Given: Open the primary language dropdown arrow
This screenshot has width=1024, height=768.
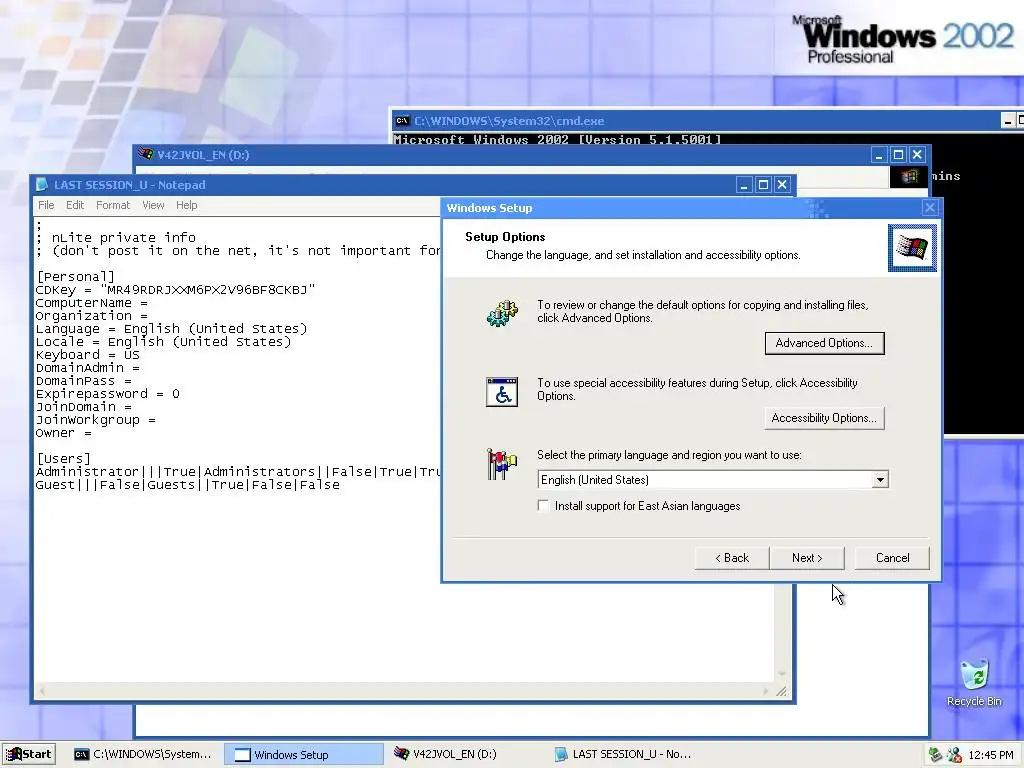Looking at the screenshot, I should (880, 480).
